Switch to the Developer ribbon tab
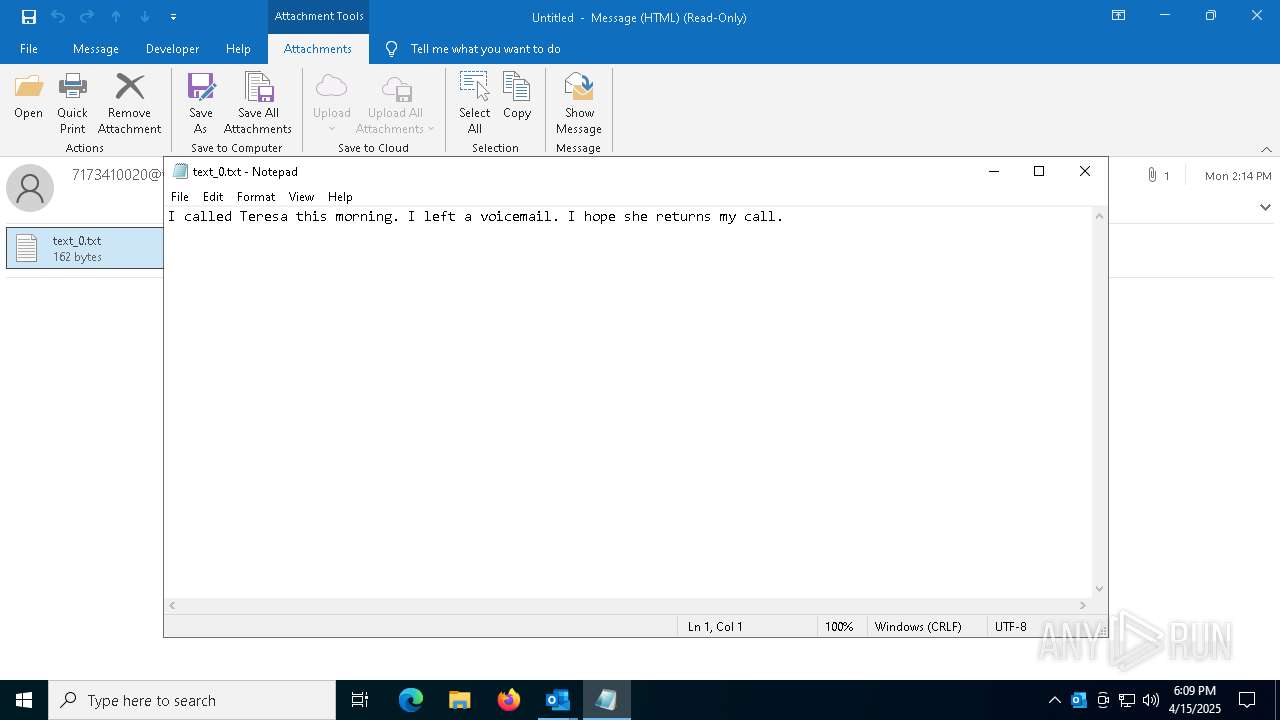 pyautogui.click(x=172, y=49)
